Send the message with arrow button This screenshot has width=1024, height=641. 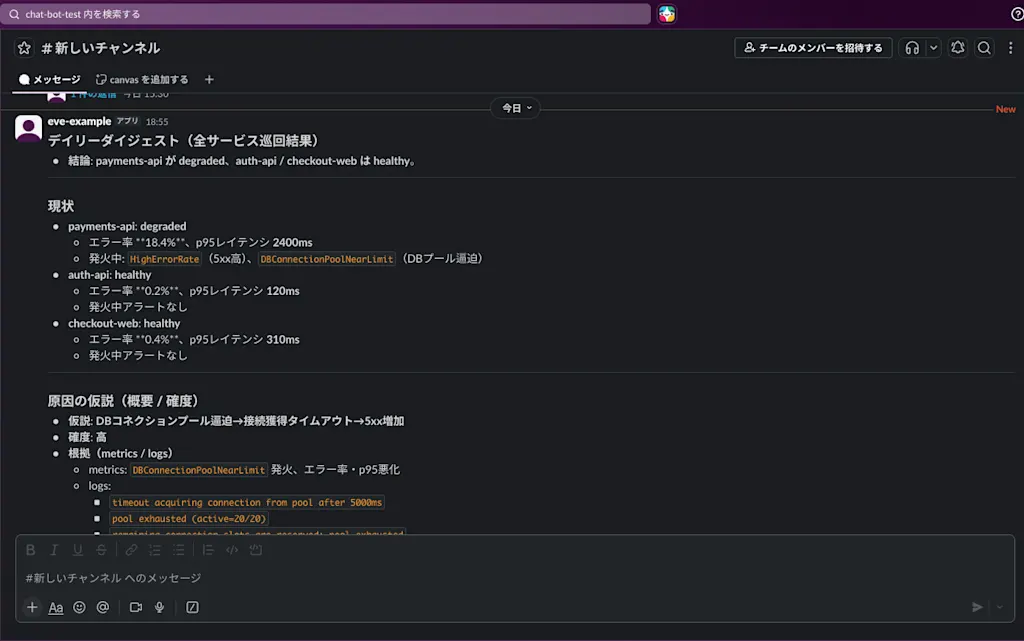tap(977, 607)
